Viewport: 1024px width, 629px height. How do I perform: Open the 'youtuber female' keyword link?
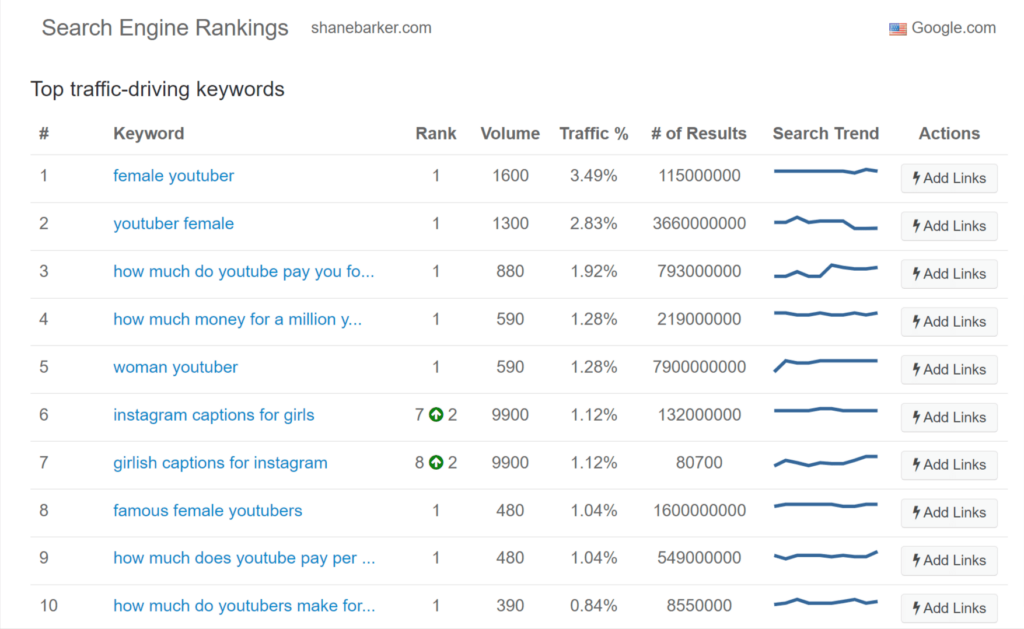pos(173,223)
